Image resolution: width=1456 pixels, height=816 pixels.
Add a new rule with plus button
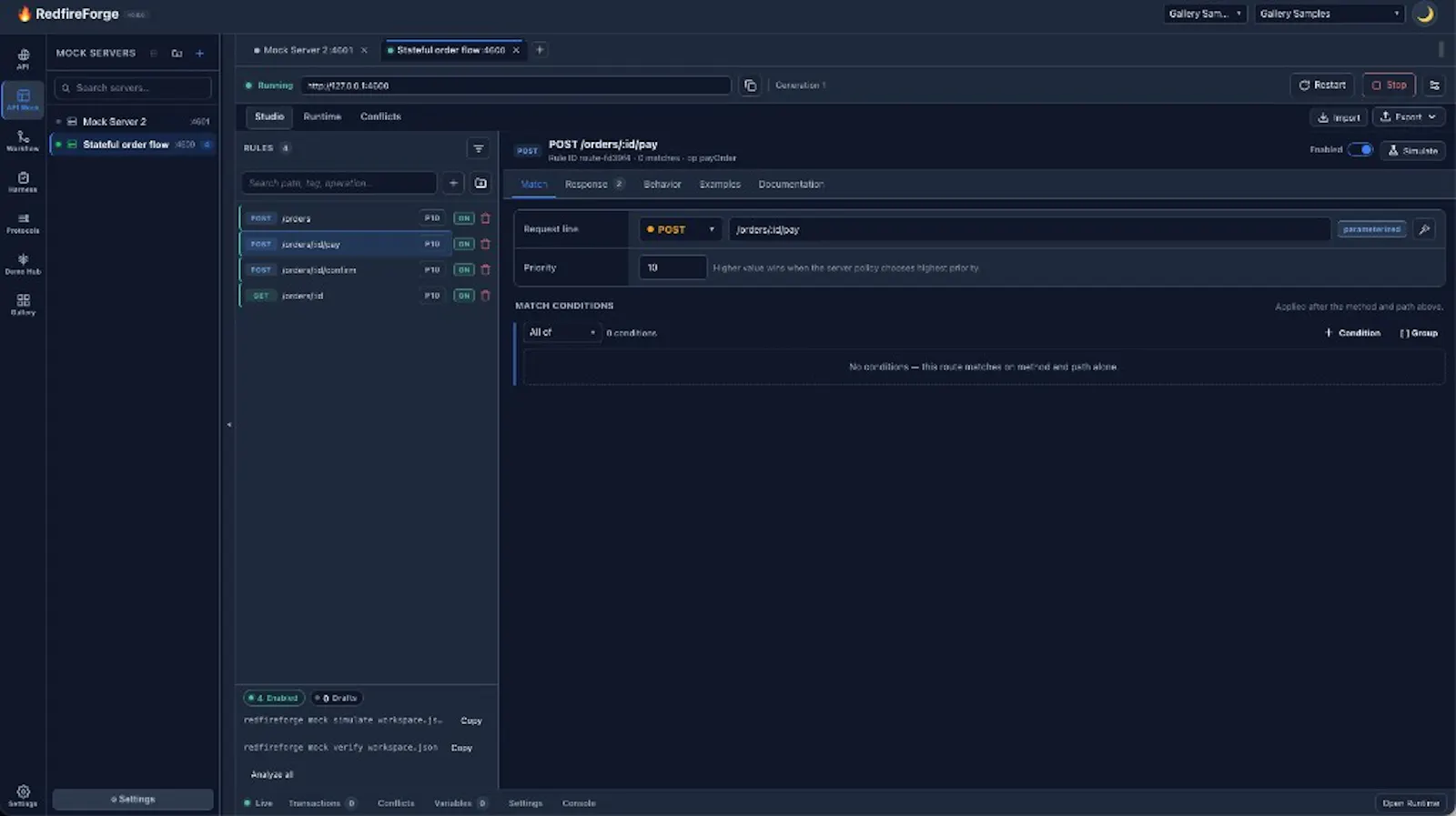click(453, 183)
